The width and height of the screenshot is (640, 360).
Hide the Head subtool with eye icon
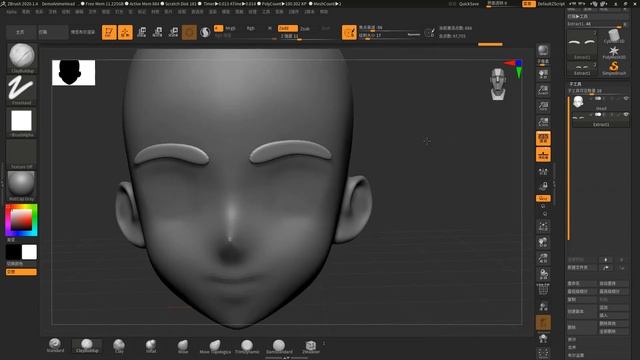pyautogui.click(x=626, y=98)
